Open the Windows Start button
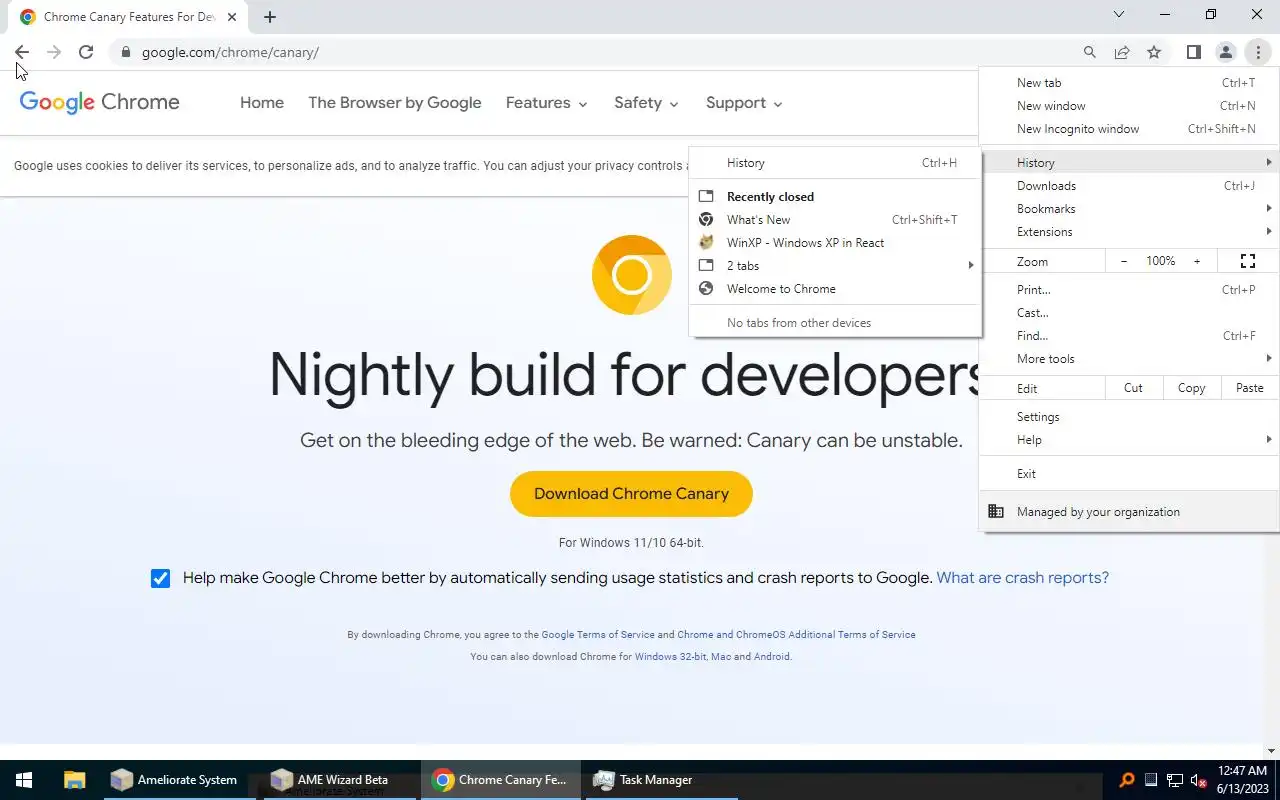Viewport: 1280px width, 800px height. pos(24,780)
